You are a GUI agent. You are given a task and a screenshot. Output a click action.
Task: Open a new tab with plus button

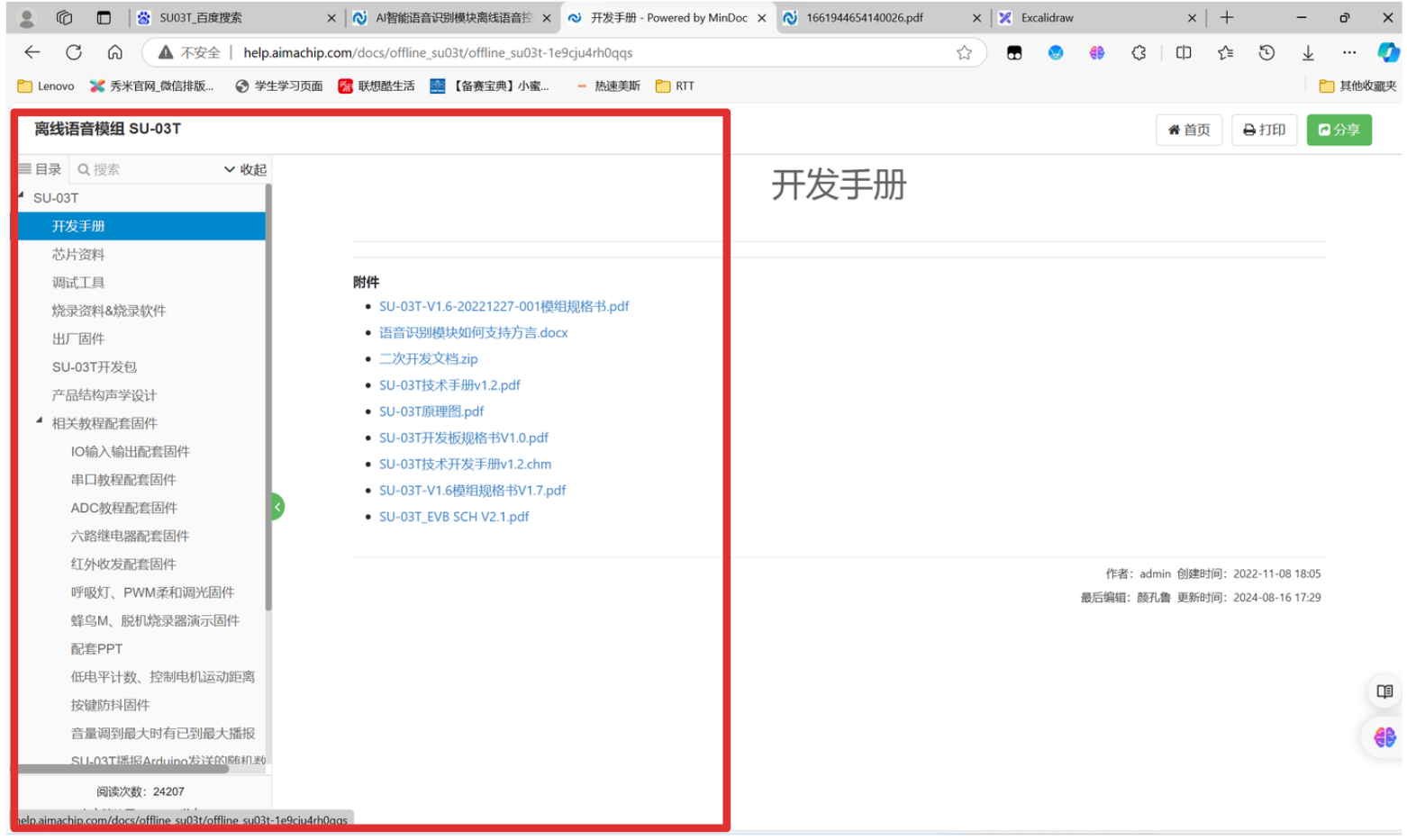point(1226,17)
